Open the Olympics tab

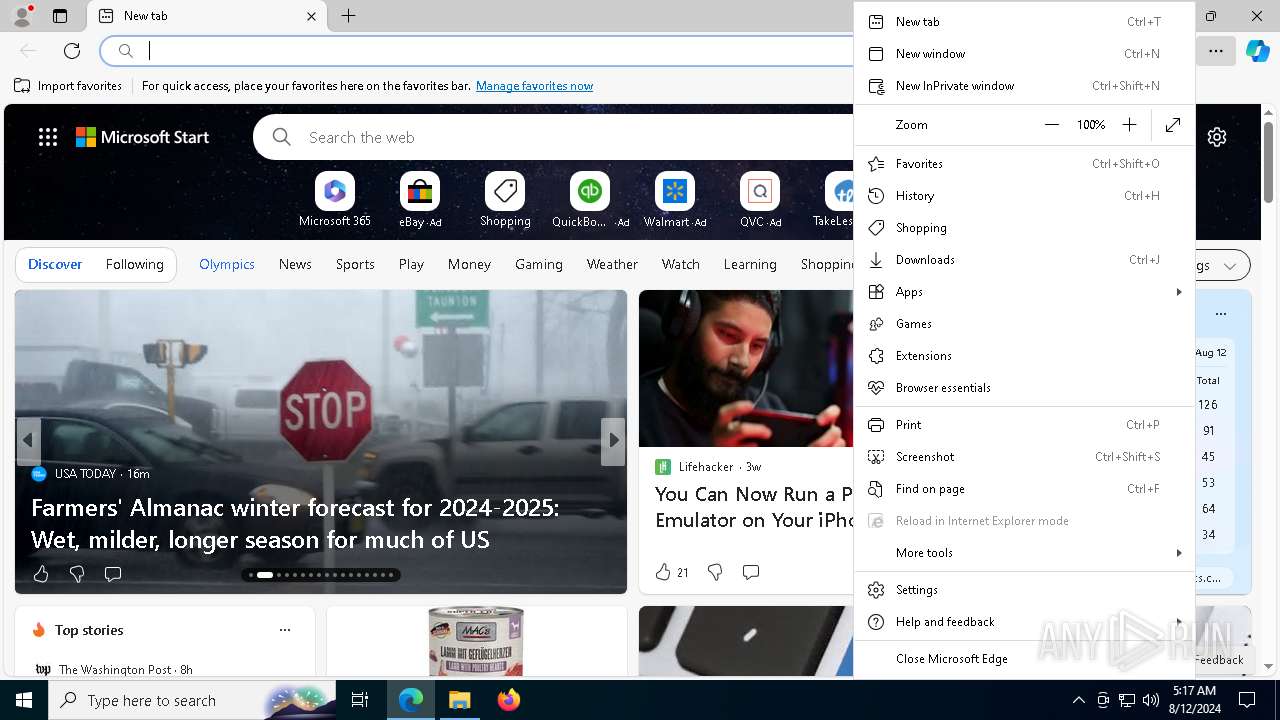(227, 264)
